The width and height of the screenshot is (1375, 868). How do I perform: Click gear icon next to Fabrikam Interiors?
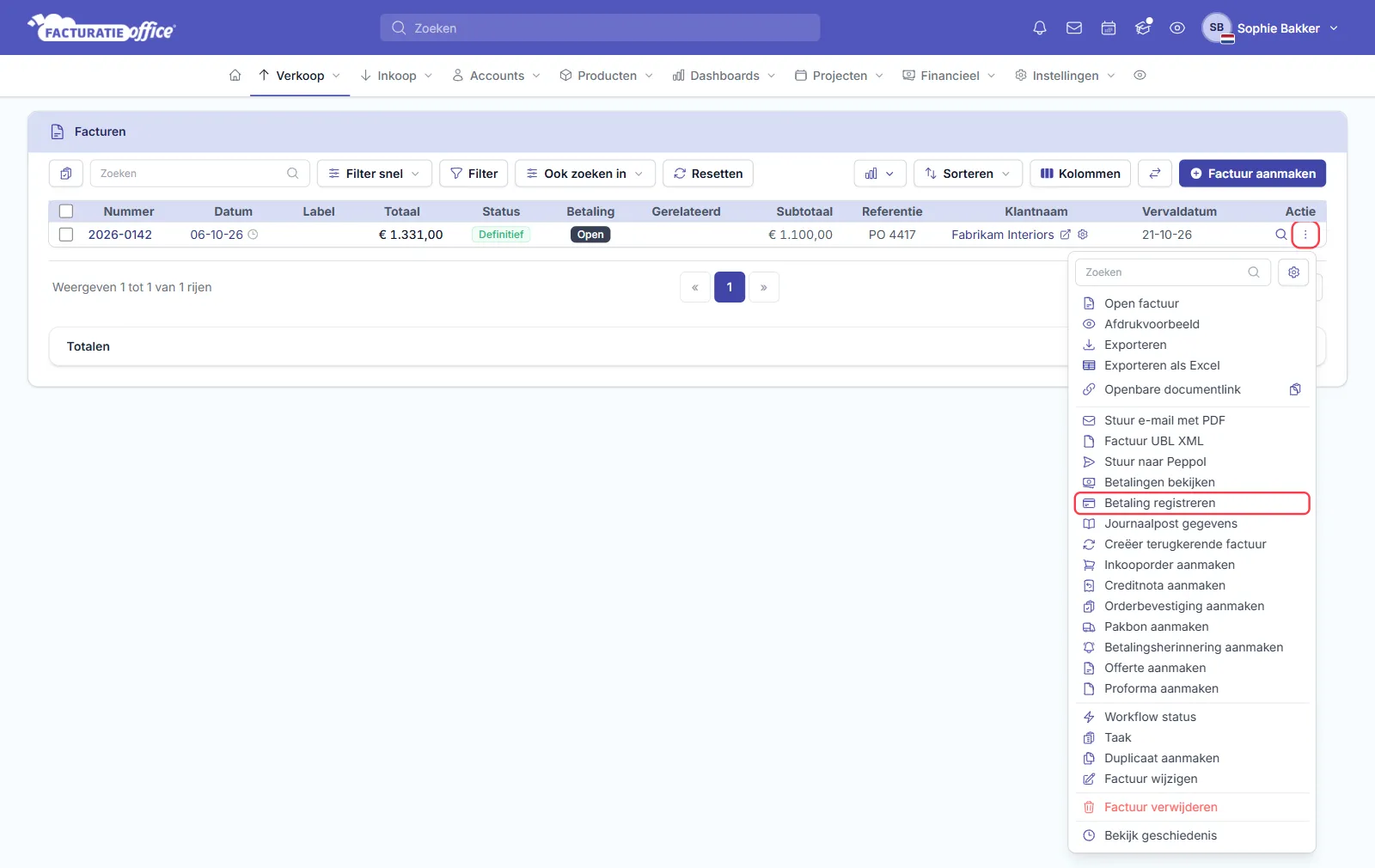(1083, 235)
